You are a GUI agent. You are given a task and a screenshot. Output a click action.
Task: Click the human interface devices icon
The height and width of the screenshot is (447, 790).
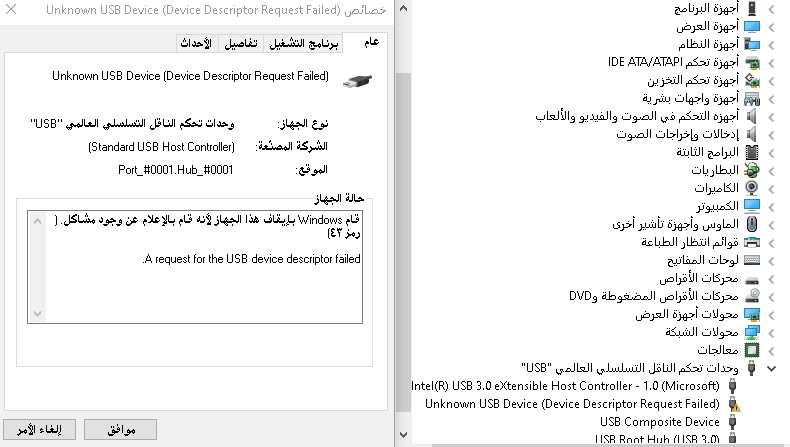pyautogui.click(x=752, y=98)
